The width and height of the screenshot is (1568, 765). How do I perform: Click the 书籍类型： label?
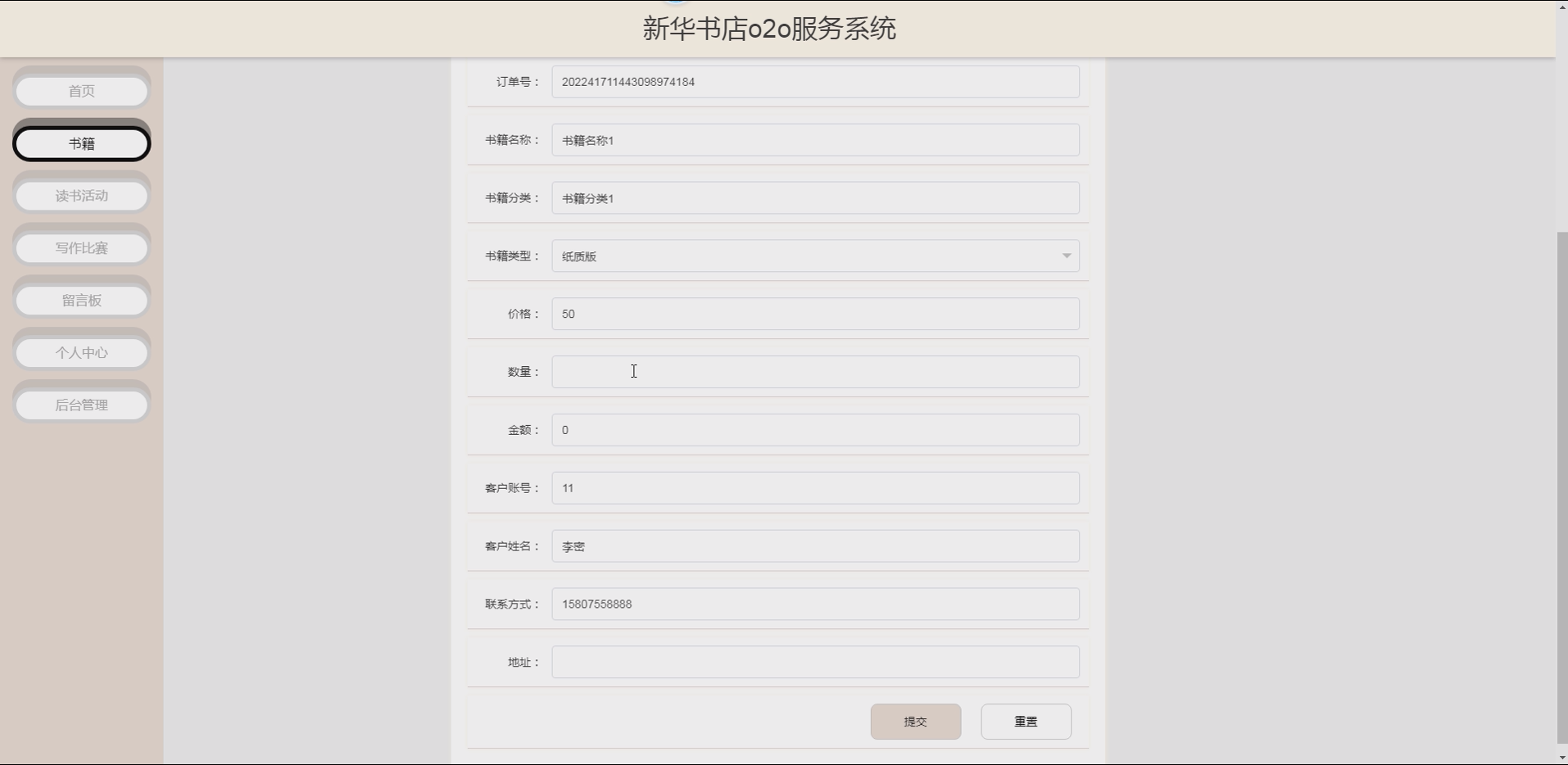[x=513, y=256]
